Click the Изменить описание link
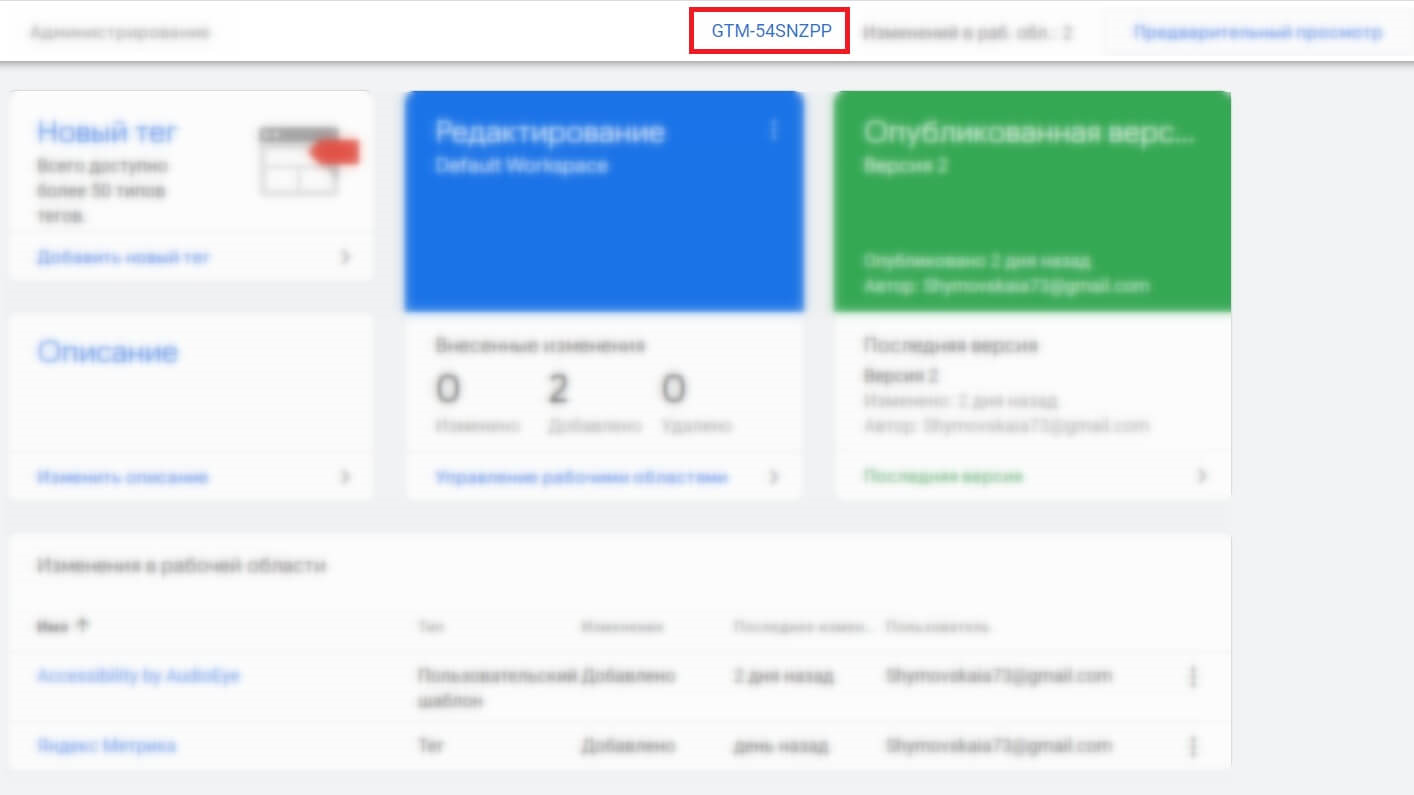 (123, 477)
